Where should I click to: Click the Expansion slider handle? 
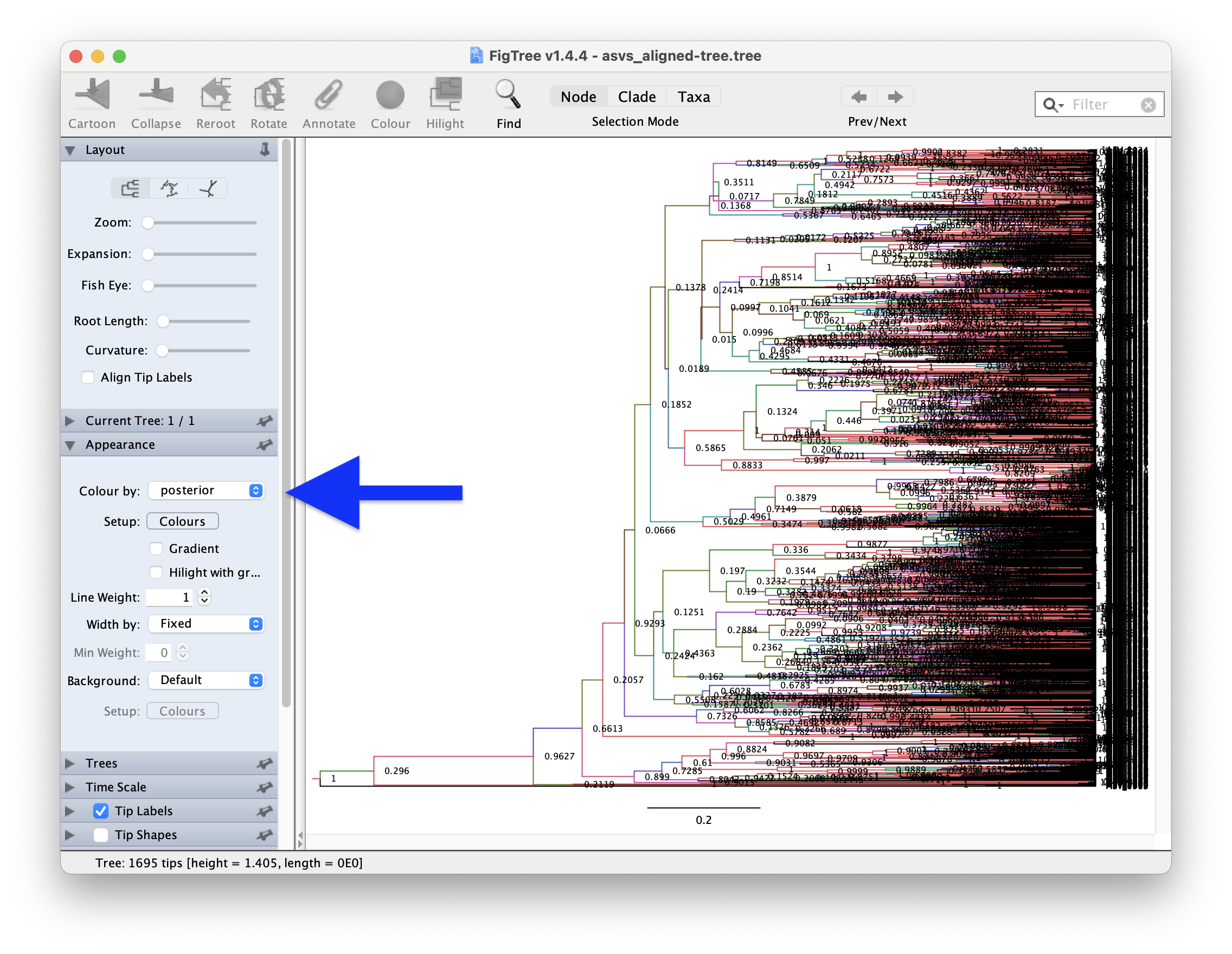(148, 254)
